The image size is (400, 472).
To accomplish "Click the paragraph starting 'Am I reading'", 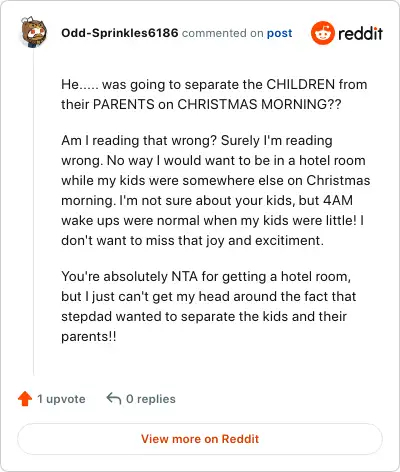I will point(216,190).
